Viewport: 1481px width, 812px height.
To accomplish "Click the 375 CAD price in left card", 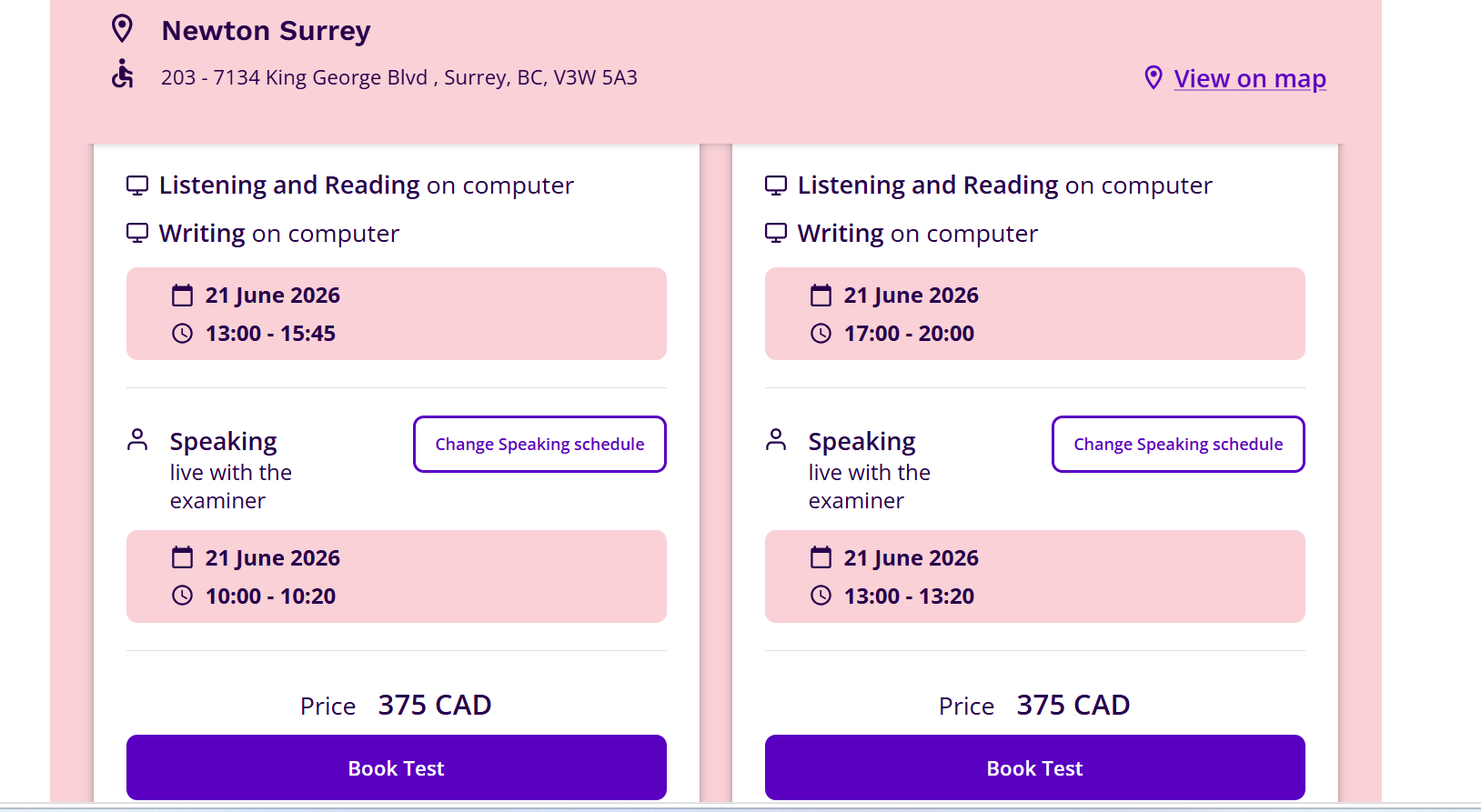I will click(435, 705).
